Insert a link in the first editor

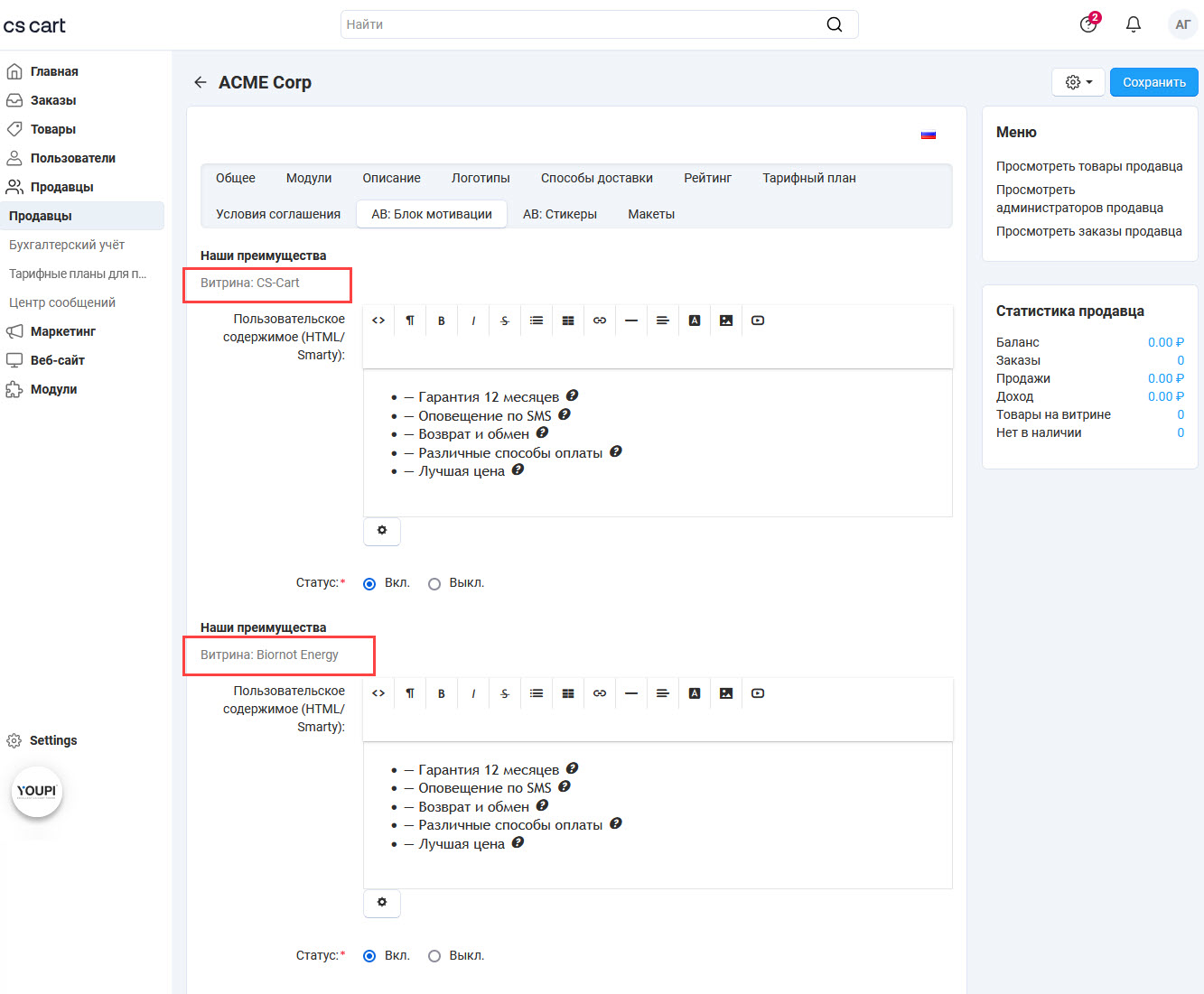600,320
